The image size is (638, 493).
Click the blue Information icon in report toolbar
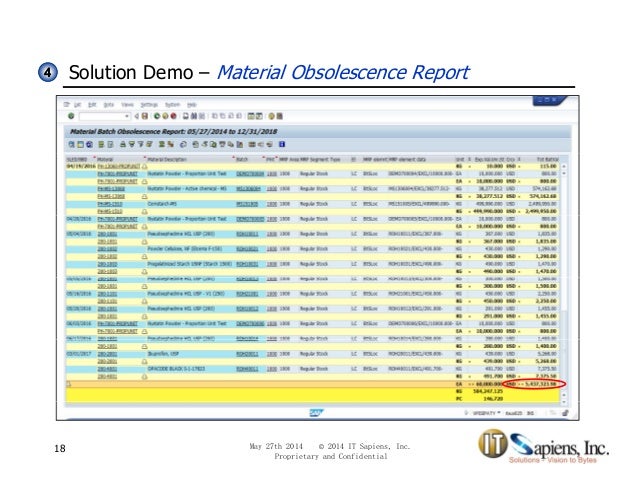(282, 144)
